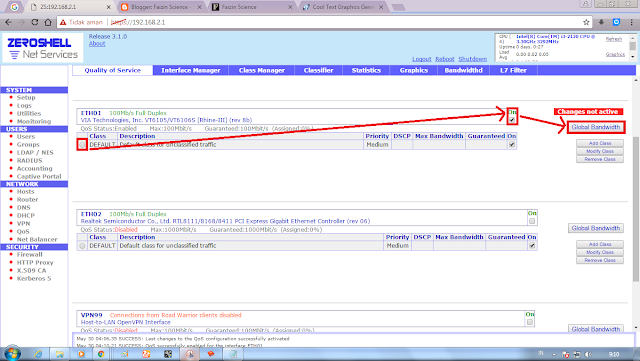Click the main page vertical scrollbar
Screen dimensions: 640x361
636,208
